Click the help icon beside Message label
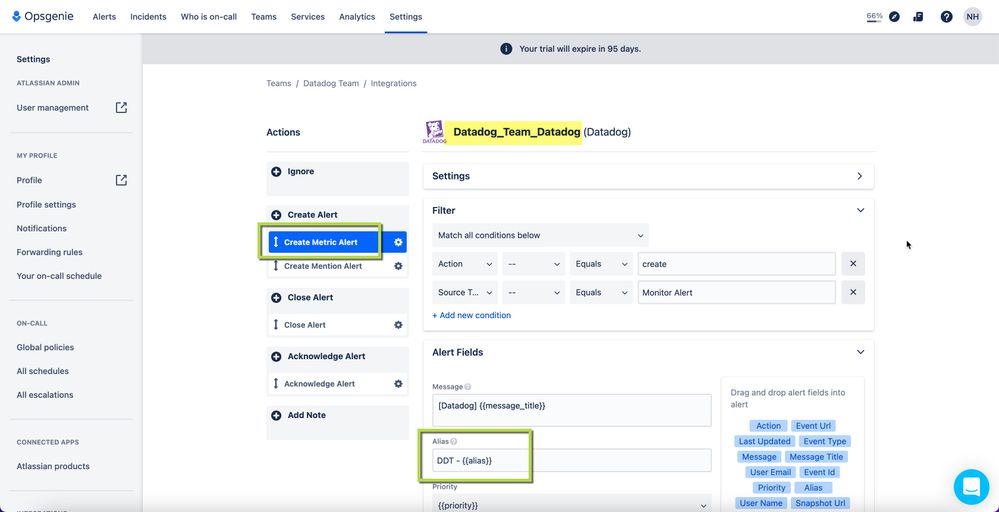Viewport: 999px width, 512px height. (x=468, y=387)
